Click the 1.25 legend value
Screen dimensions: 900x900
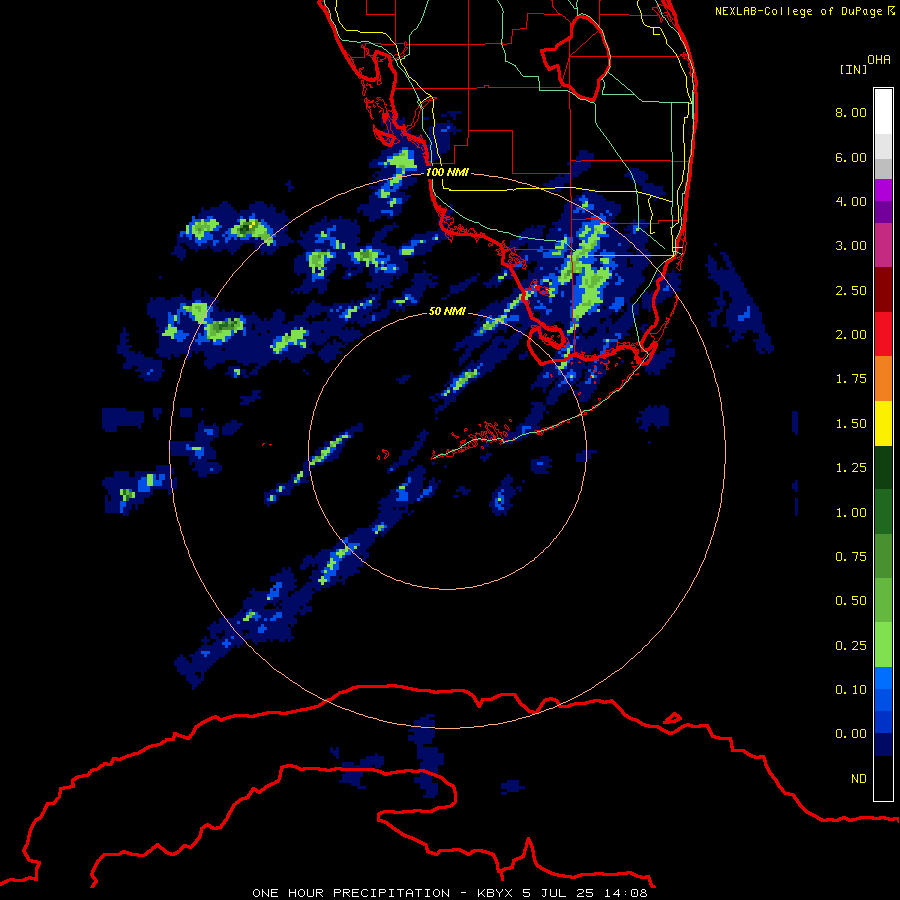(851, 468)
